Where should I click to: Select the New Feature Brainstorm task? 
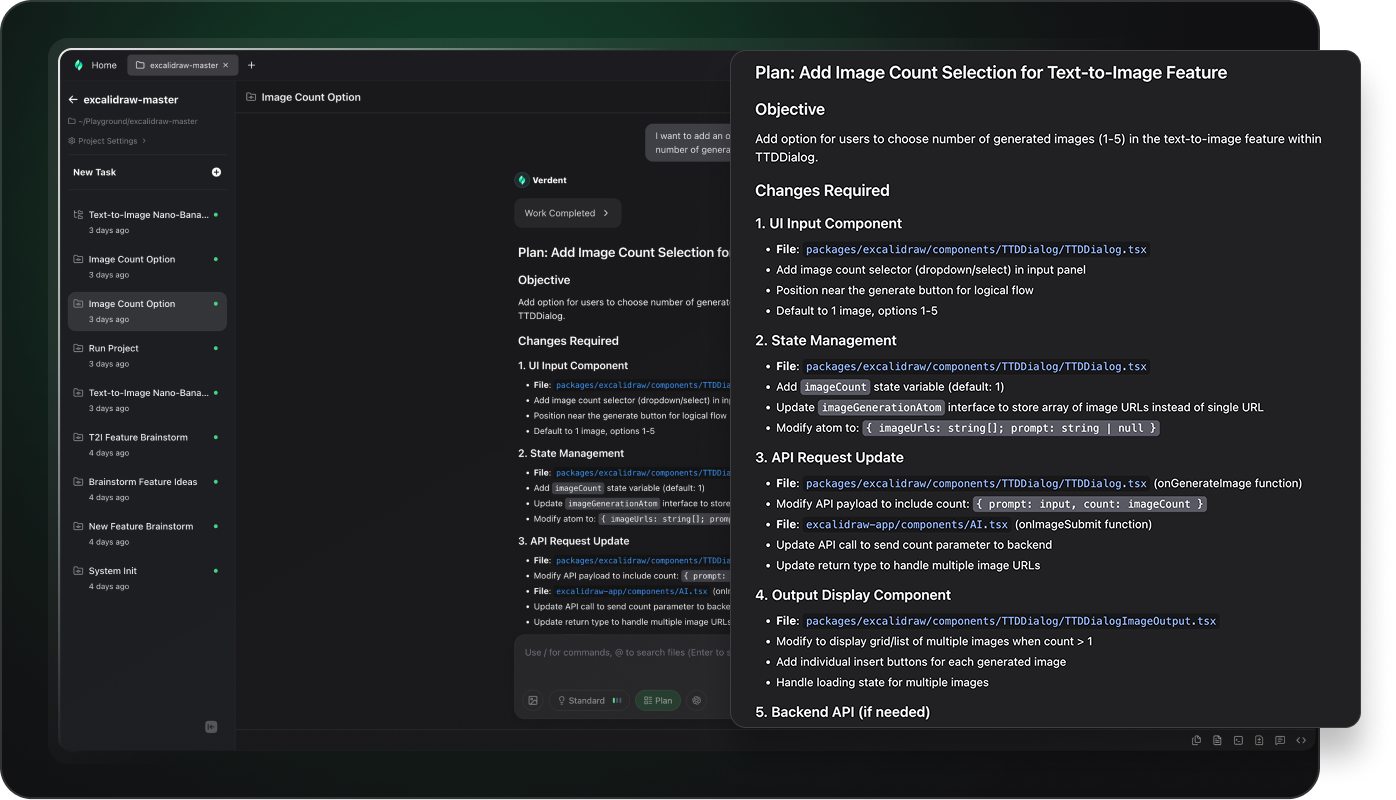(x=147, y=533)
